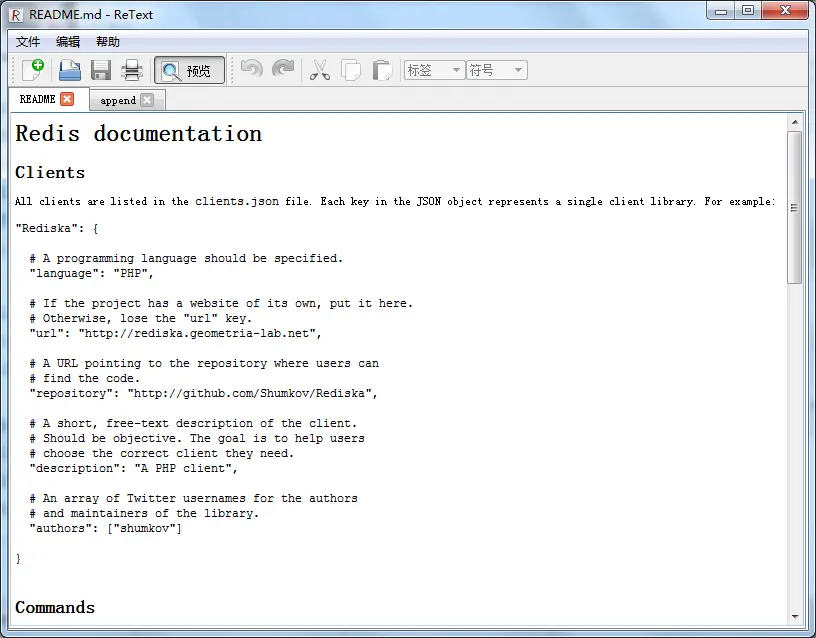Open the 标签 tags dropdown
This screenshot has width=816, height=638.
pyautogui.click(x=432, y=69)
